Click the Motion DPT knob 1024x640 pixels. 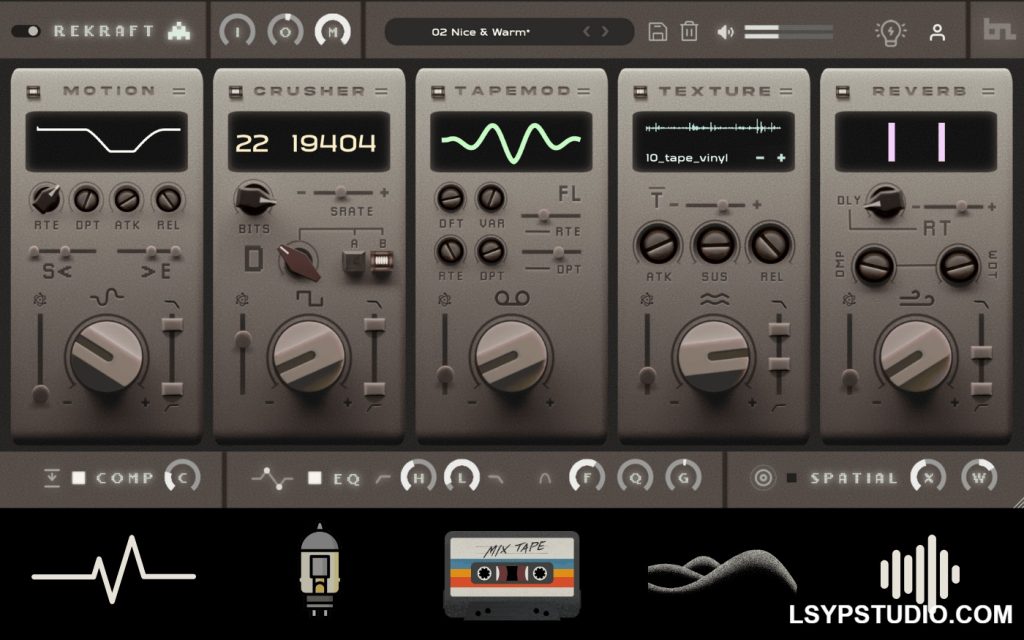point(87,199)
